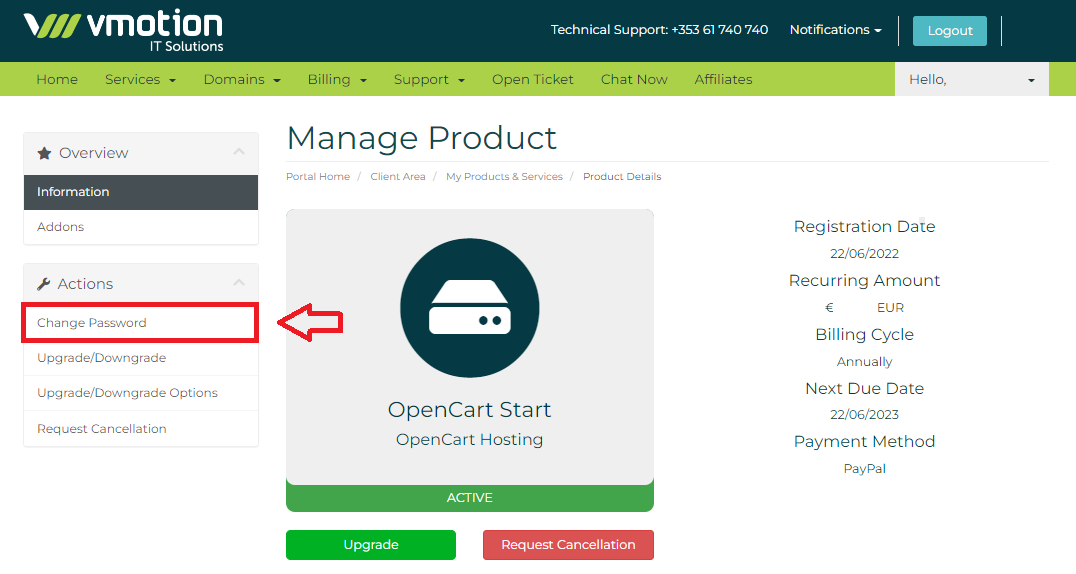Go to Home in navigation bar

click(57, 79)
